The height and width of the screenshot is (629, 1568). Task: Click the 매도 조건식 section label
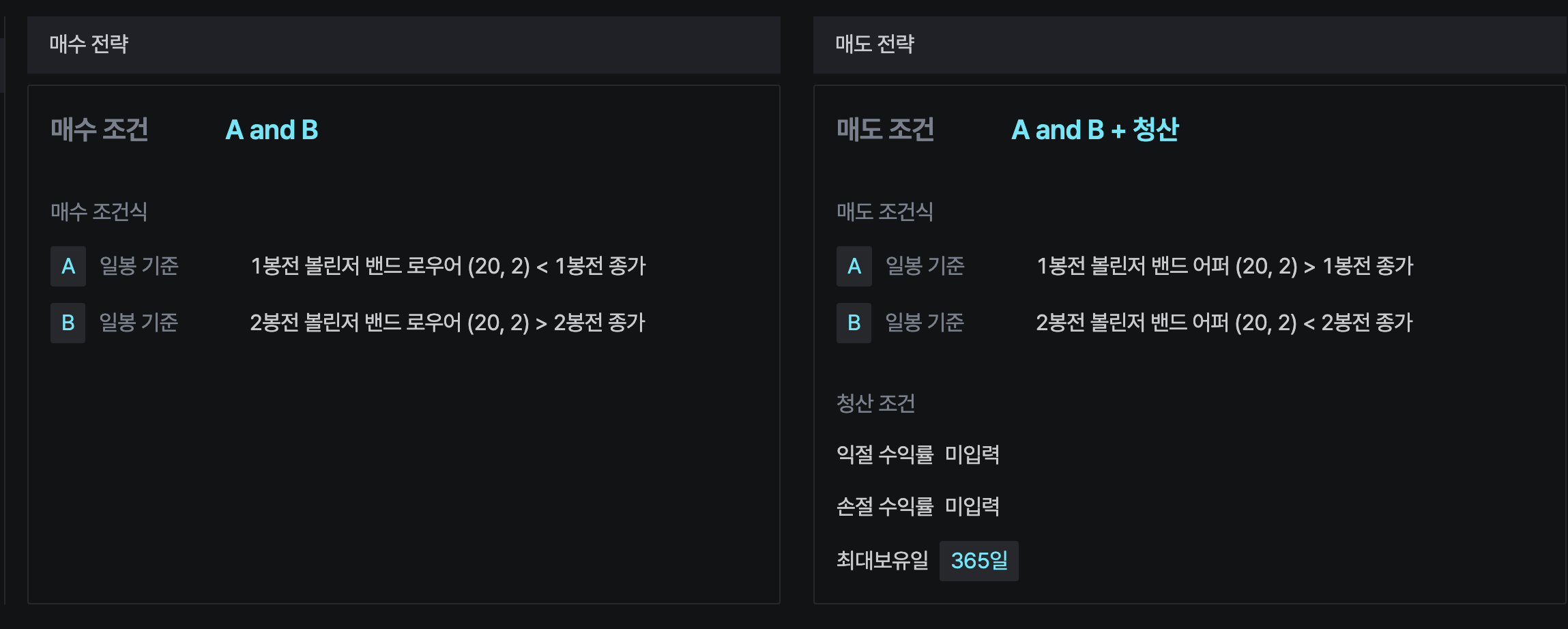coord(885,211)
